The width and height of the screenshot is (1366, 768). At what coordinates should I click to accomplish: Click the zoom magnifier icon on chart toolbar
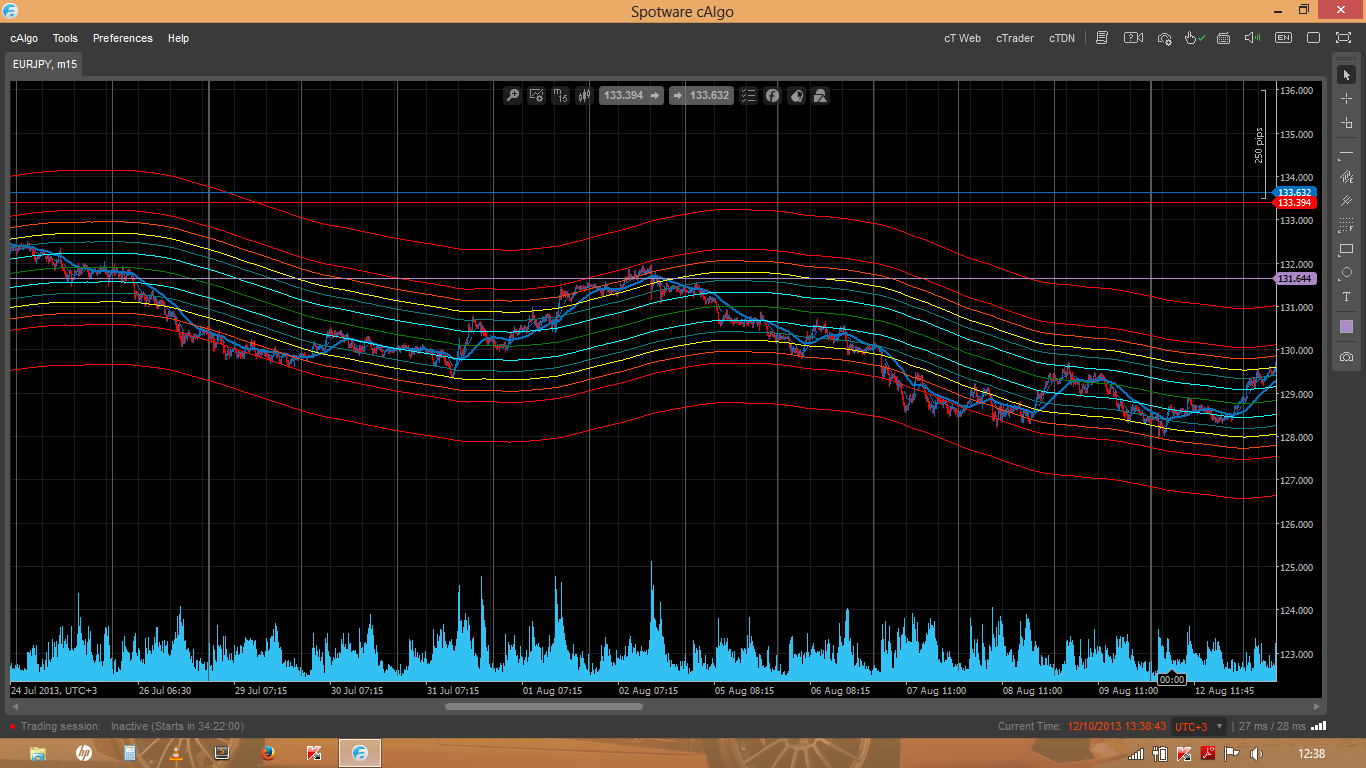pos(513,96)
